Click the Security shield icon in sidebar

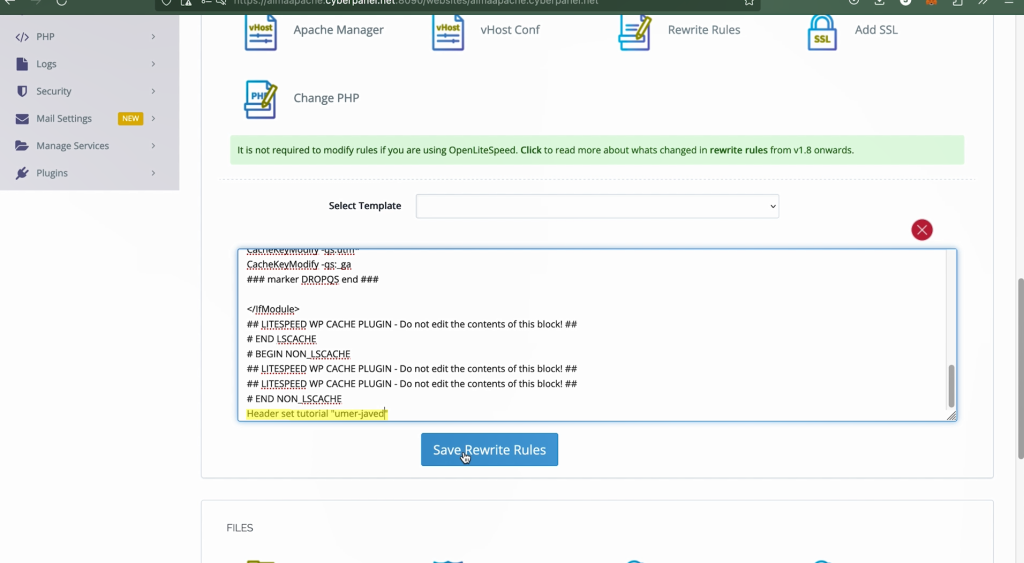pyautogui.click(x=22, y=91)
